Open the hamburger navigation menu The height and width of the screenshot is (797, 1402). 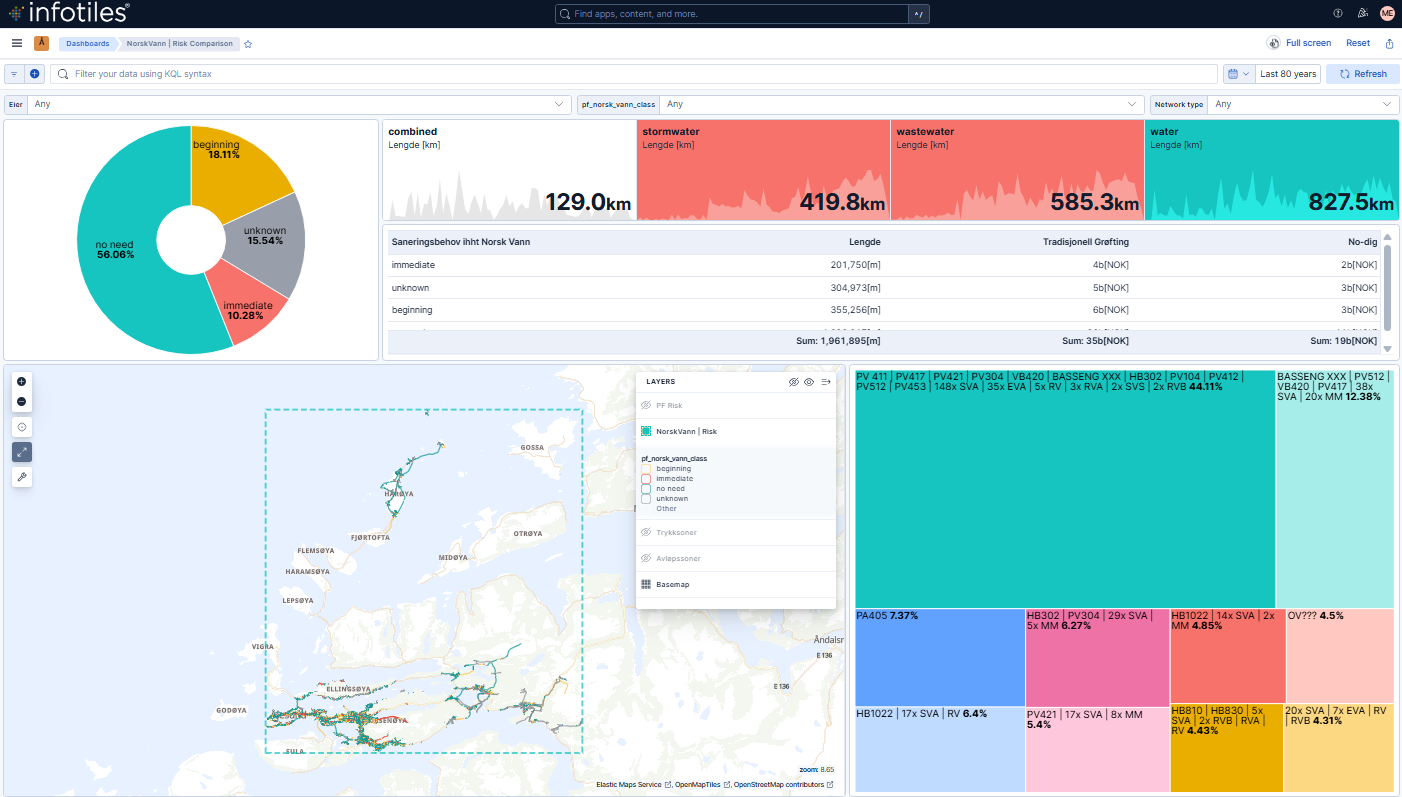pyautogui.click(x=16, y=43)
